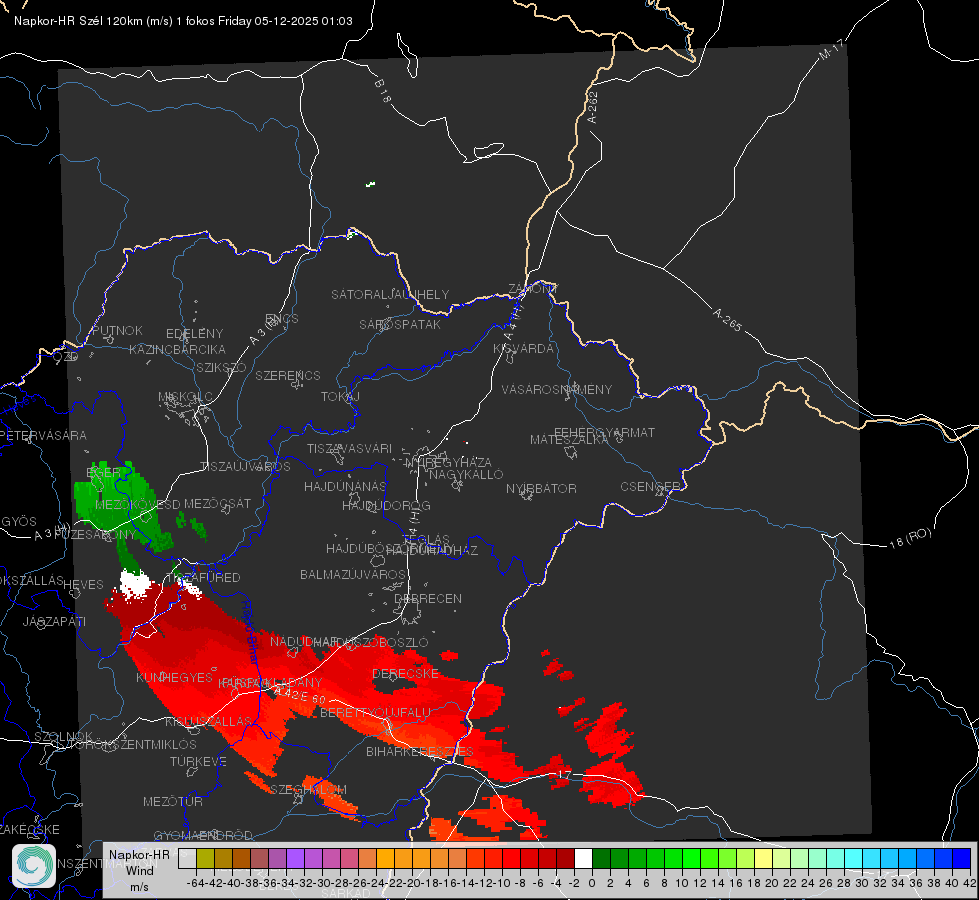Click the SÁROSPATAK town label
This screenshot has height=900, width=979.
[400, 324]
